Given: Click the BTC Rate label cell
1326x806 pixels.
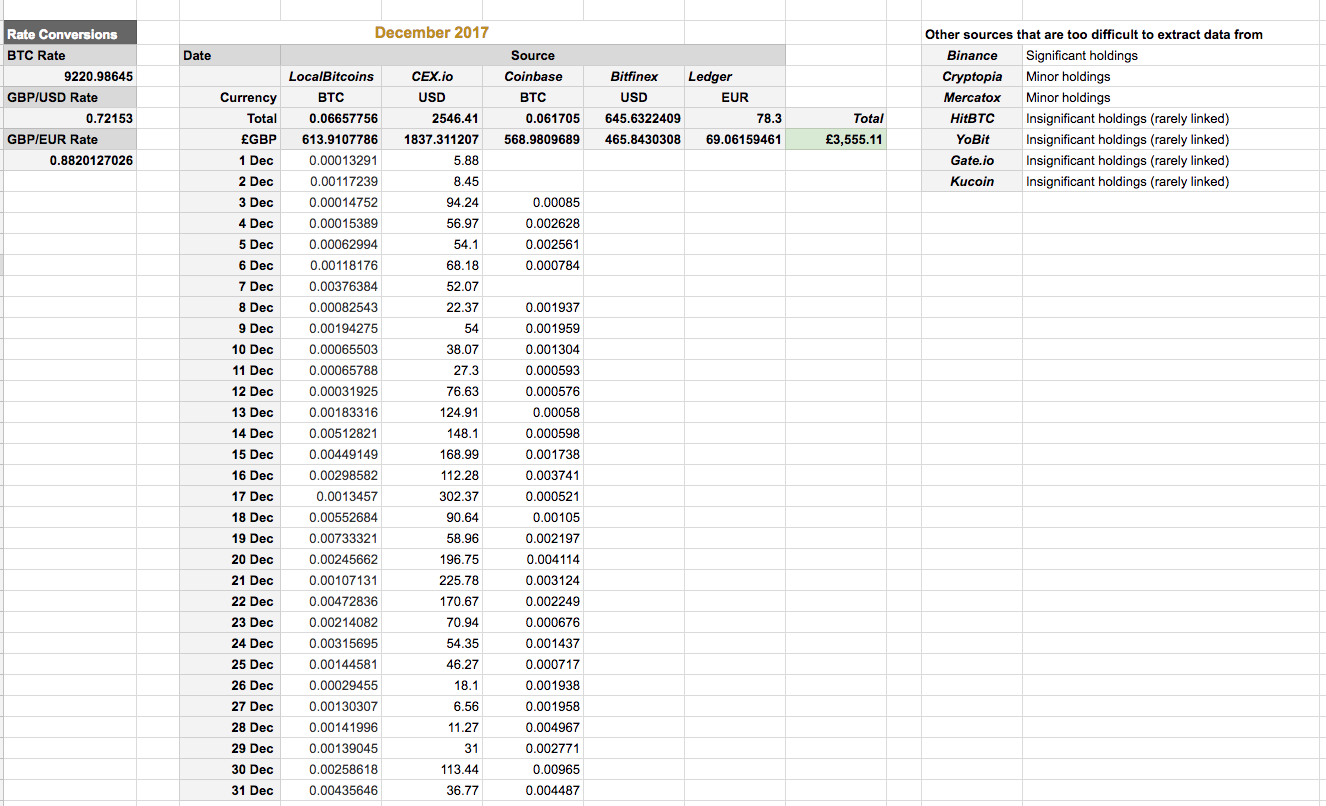Looking at the screenshot, I should coord(69,55).
